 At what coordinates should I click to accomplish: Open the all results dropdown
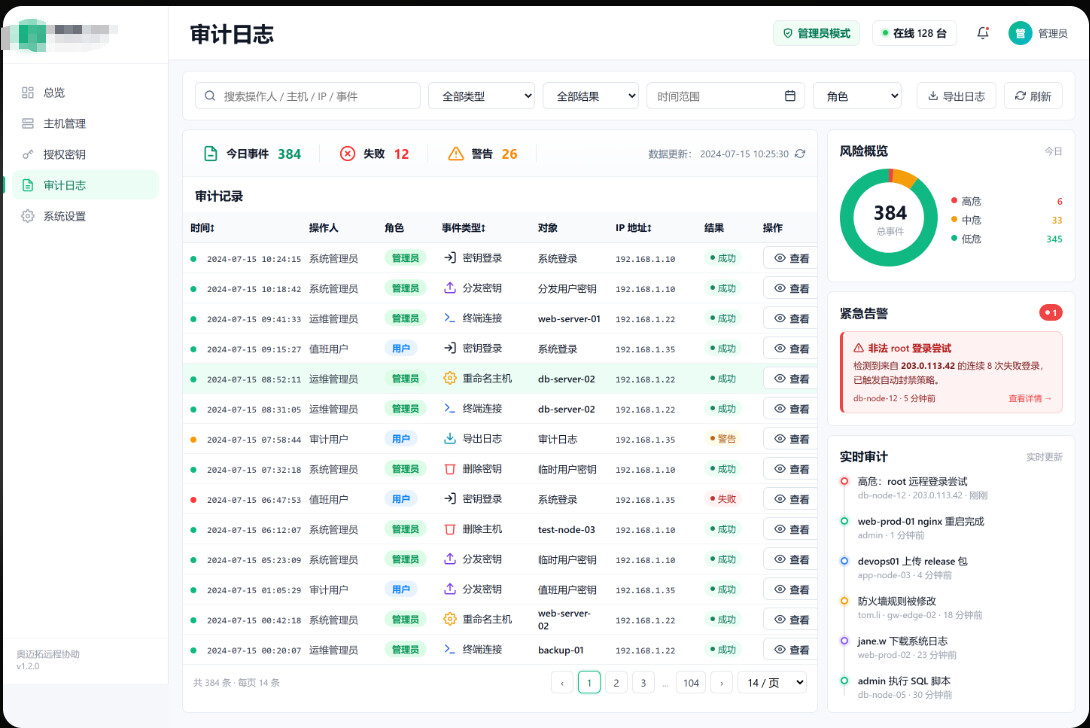click(x=590, y=96)
